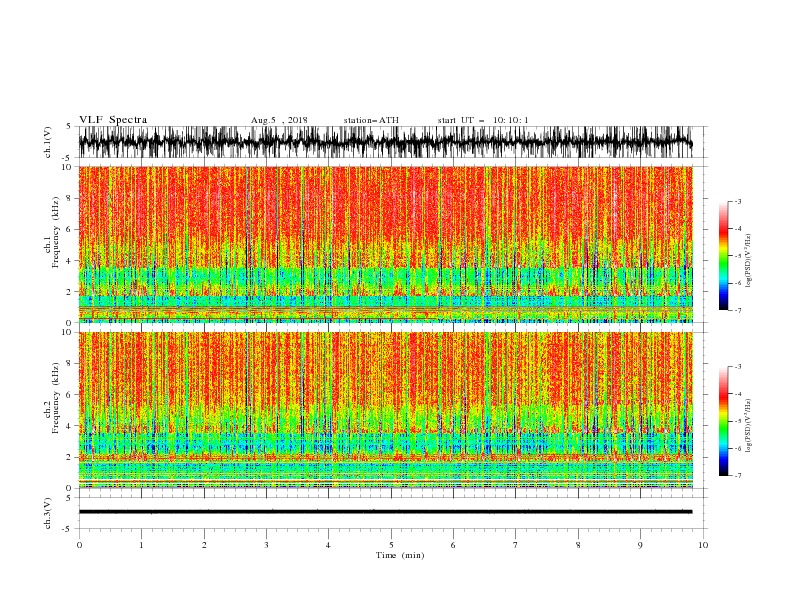Image resolution: width=792 pixels, height=612 pixels.
Task: Click time axis tick label "9"
Action: click(640, 545)
